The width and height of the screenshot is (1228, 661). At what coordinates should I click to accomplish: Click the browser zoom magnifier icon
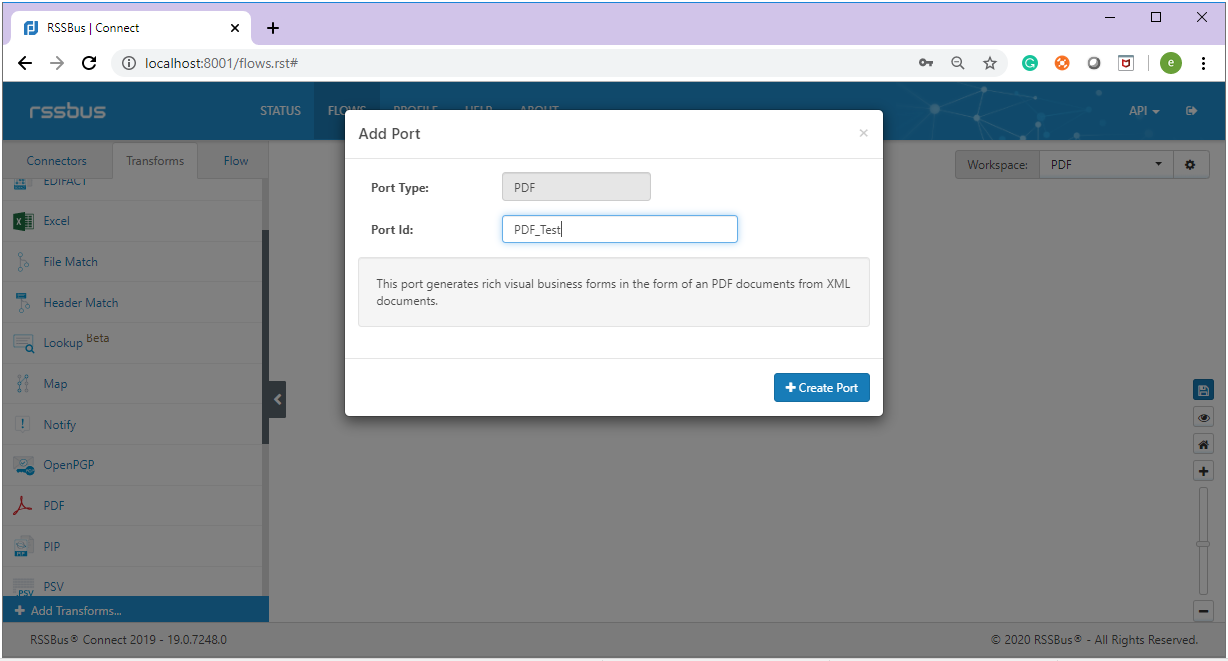point(958,63)
